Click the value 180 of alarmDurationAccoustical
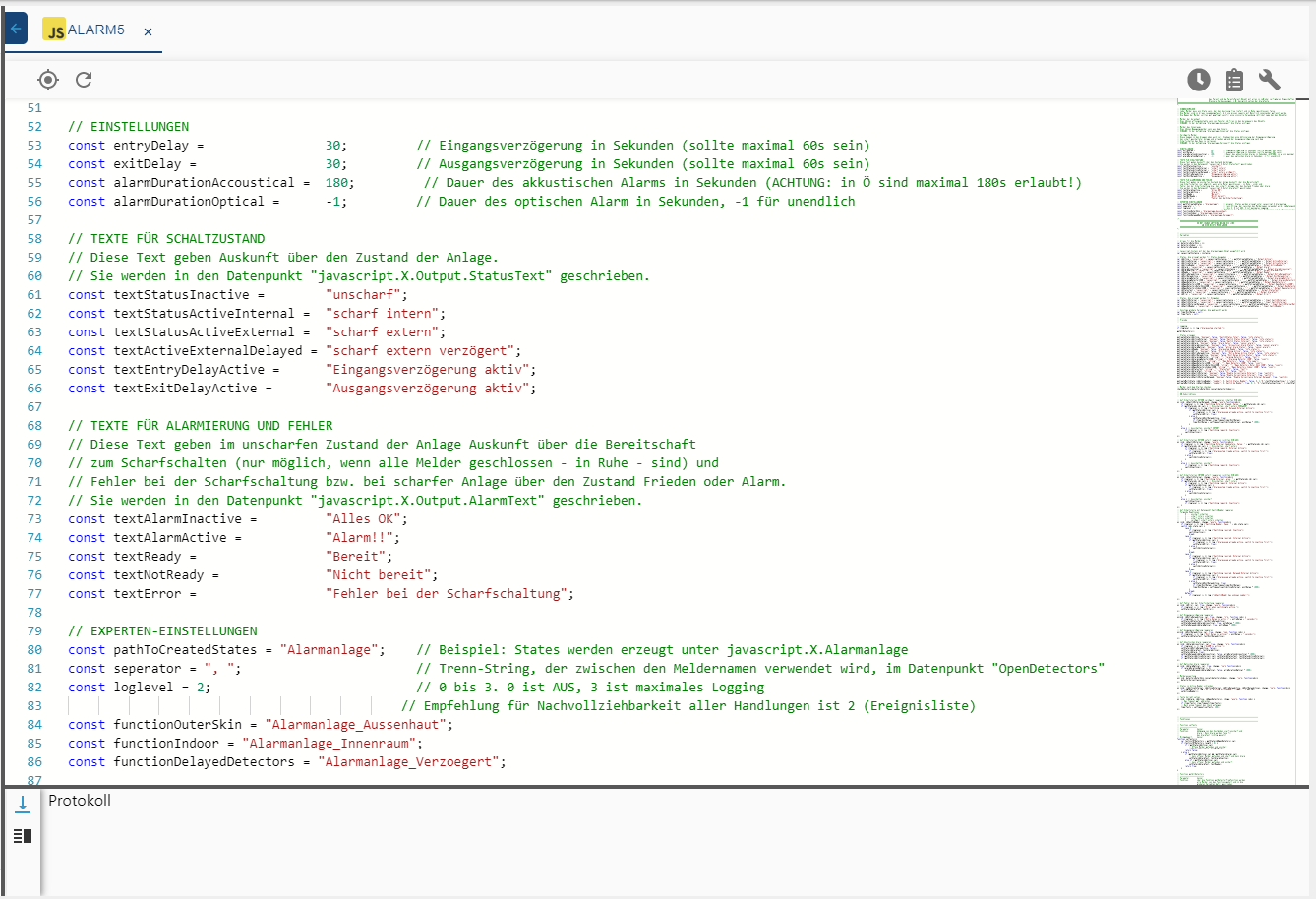The height and width of the screenshot is (899, 1316). tap(336, 183)
